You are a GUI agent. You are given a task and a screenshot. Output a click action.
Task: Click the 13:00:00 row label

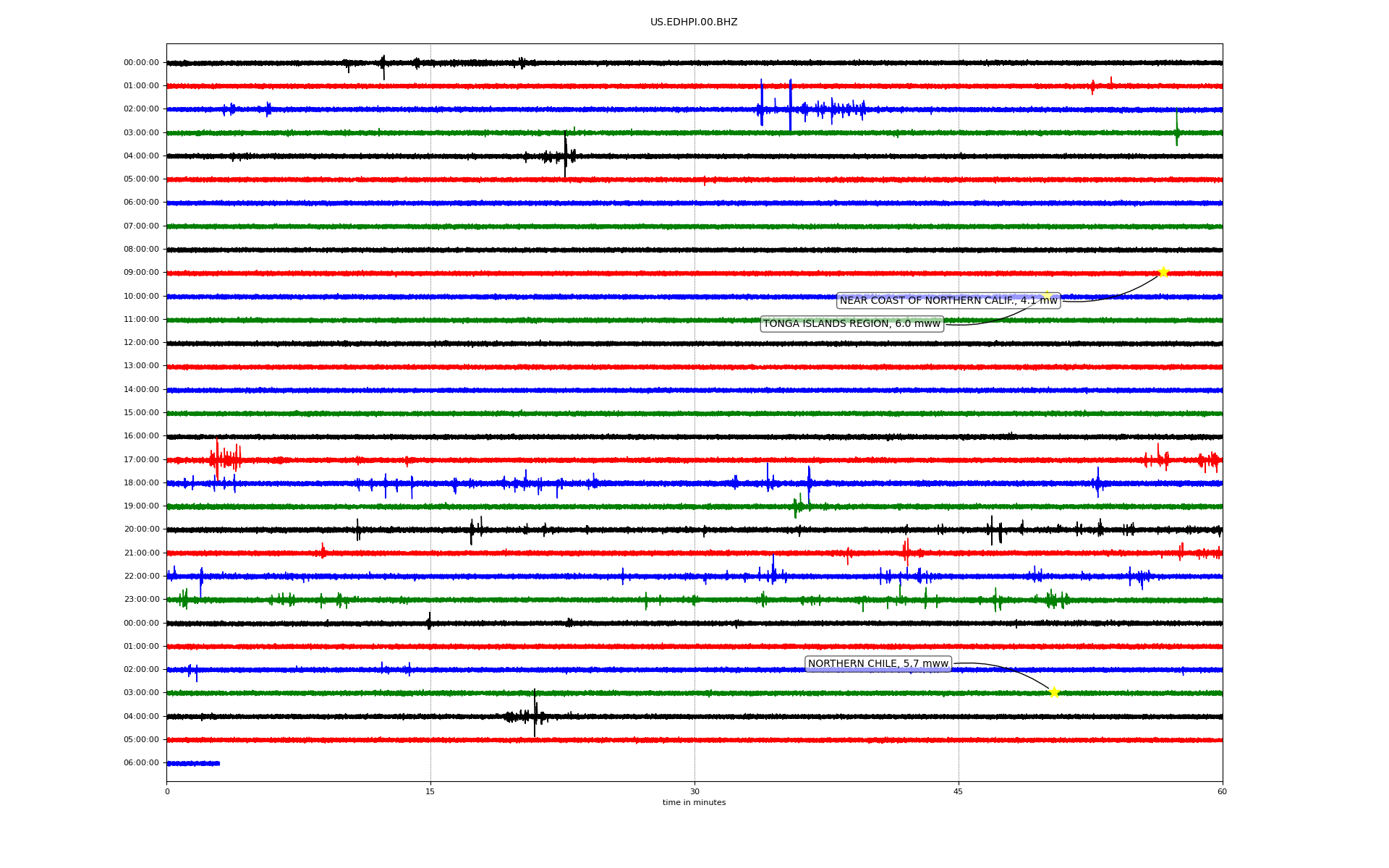(141, 366)
